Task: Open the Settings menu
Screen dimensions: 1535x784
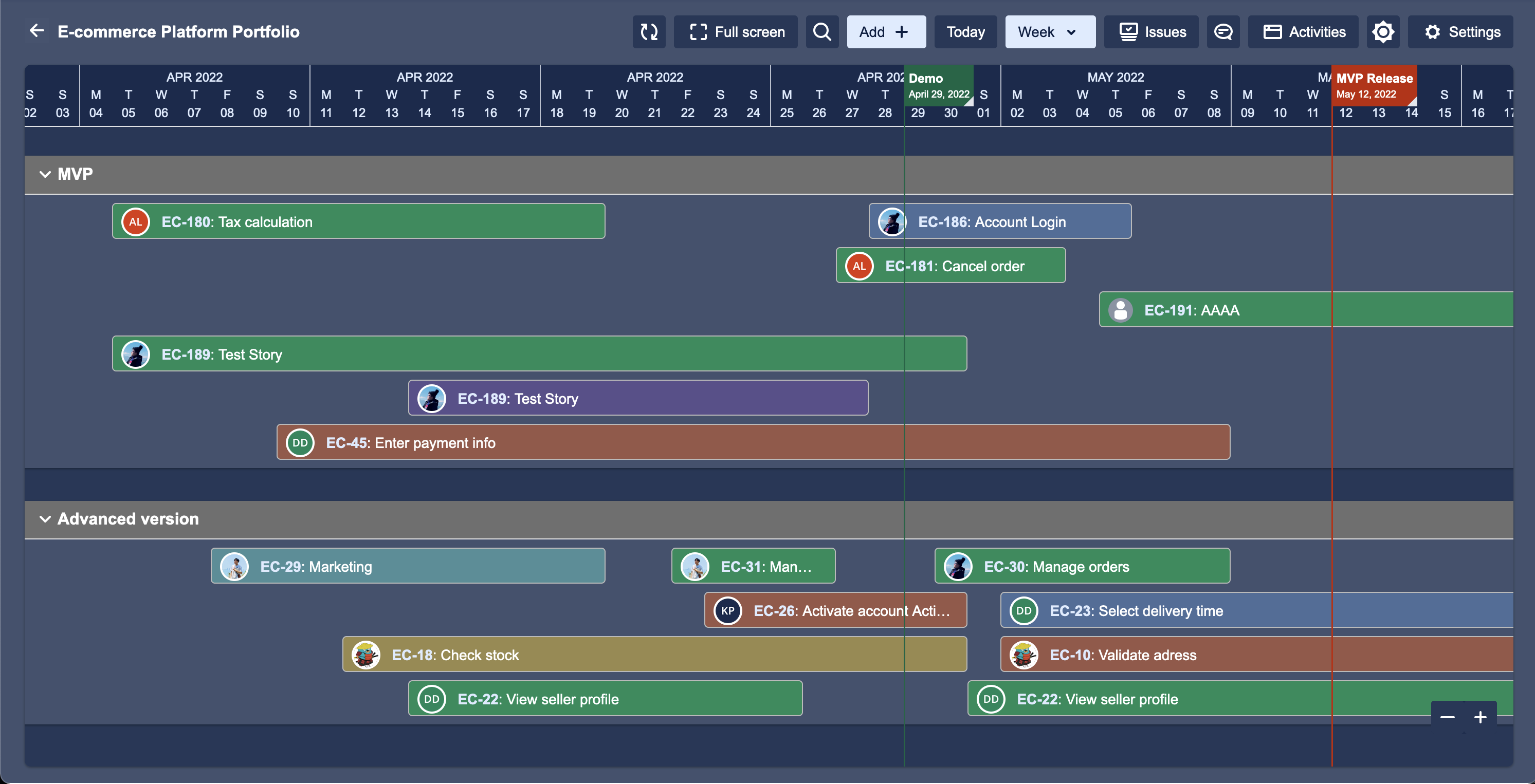Action: [1461, 32]
